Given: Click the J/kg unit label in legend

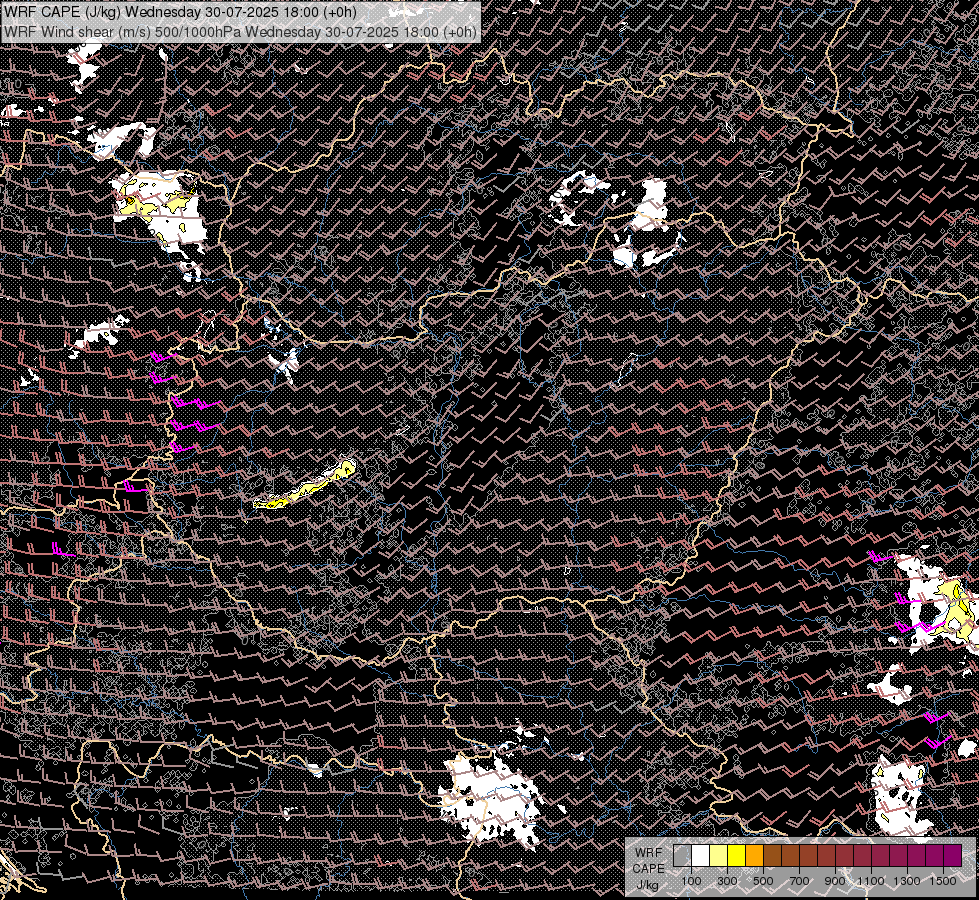Looking at the screenshot, I should (647, 886).
